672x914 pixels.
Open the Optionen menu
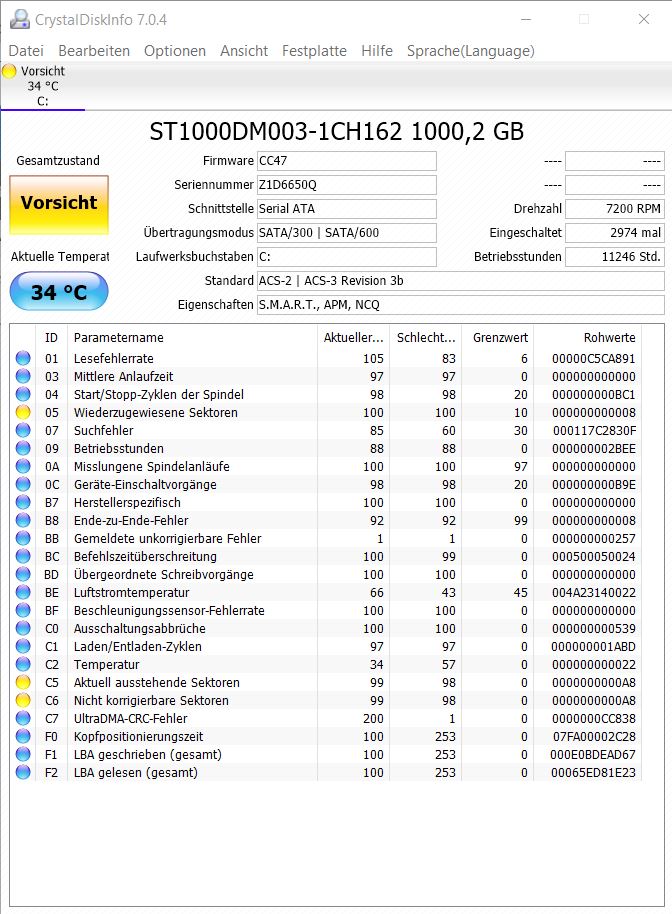click(x=175, y=51)
